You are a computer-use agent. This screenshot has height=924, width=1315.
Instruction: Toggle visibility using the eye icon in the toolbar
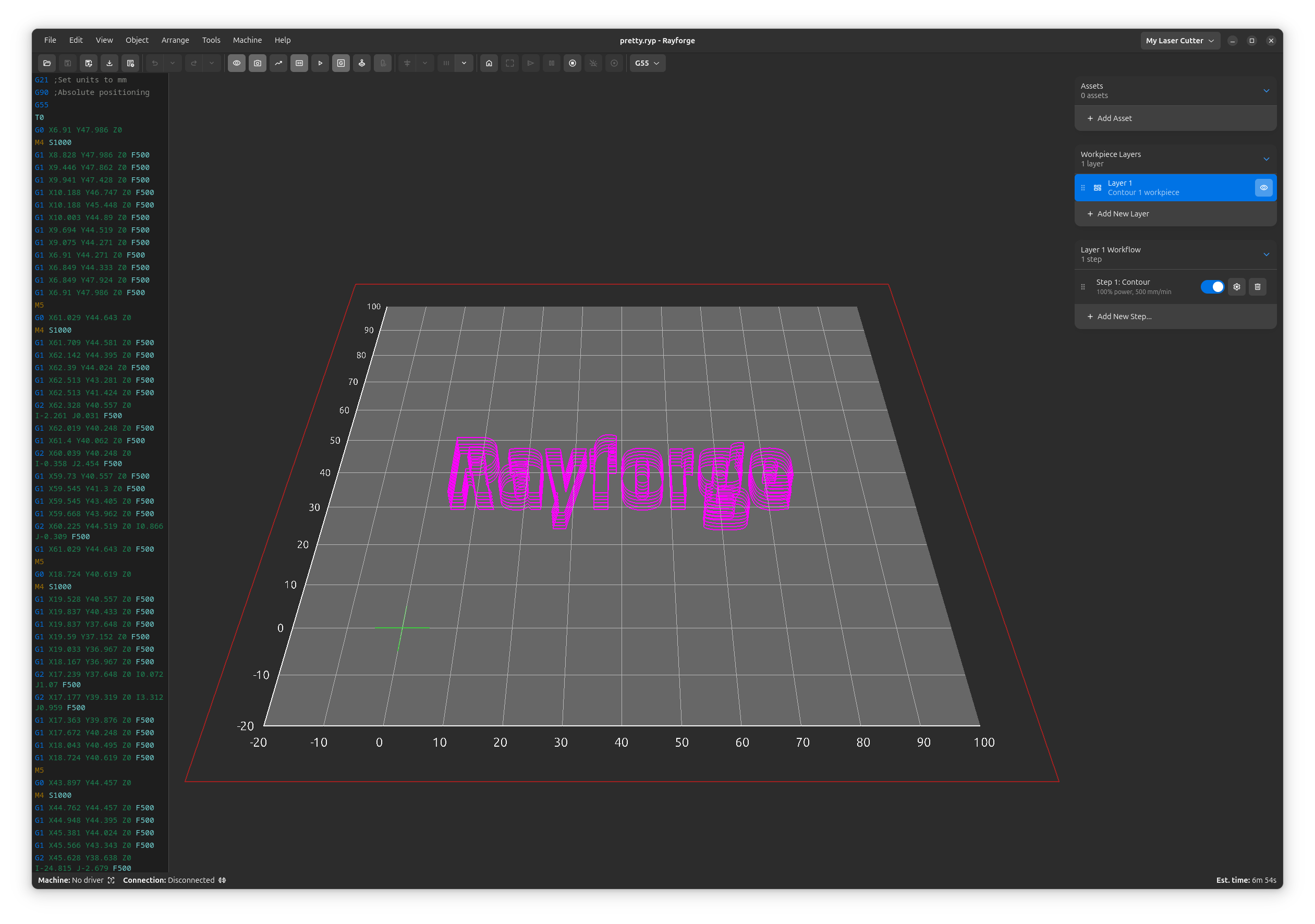pos(237,63)
